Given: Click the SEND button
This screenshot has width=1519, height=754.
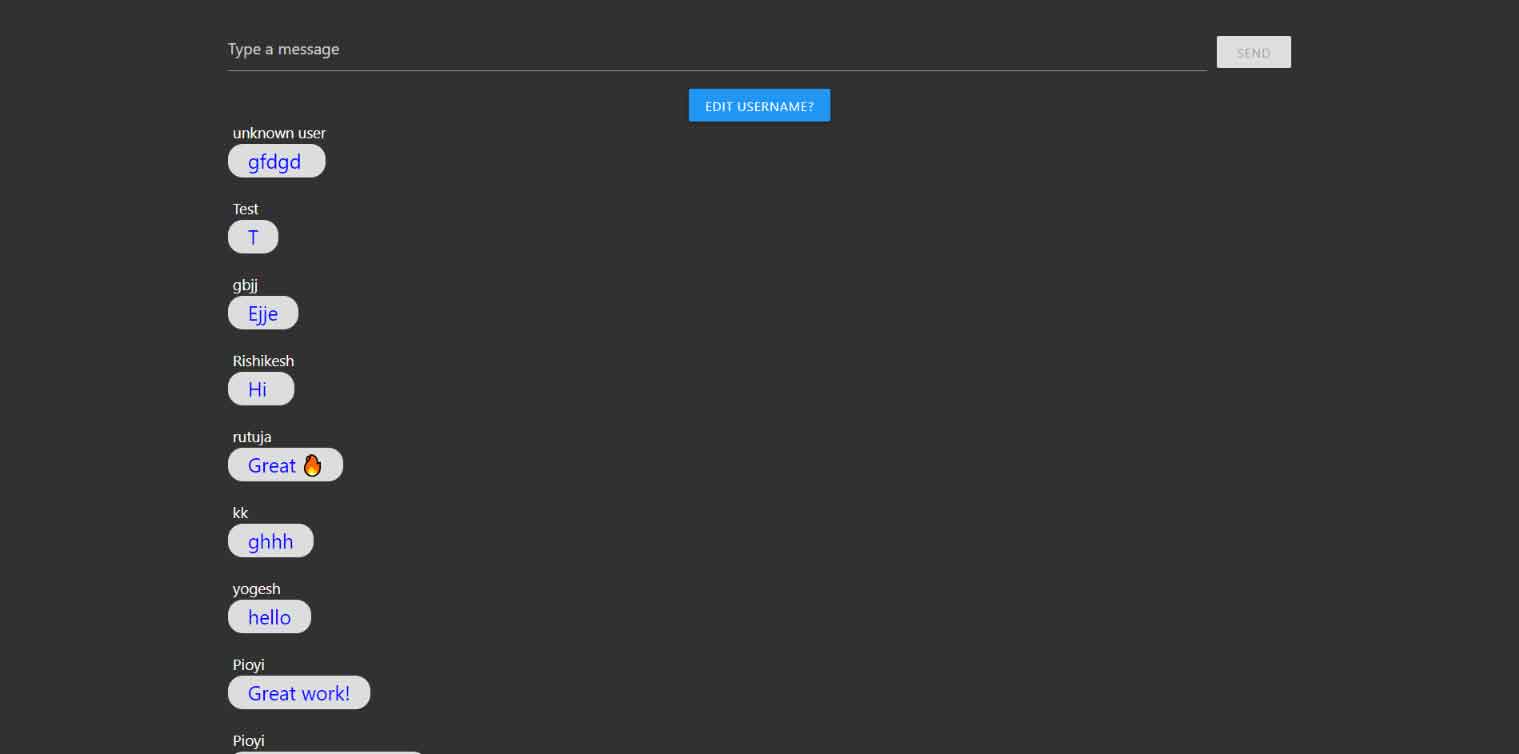Looking at the screenshot, I should pos(1253,52).
